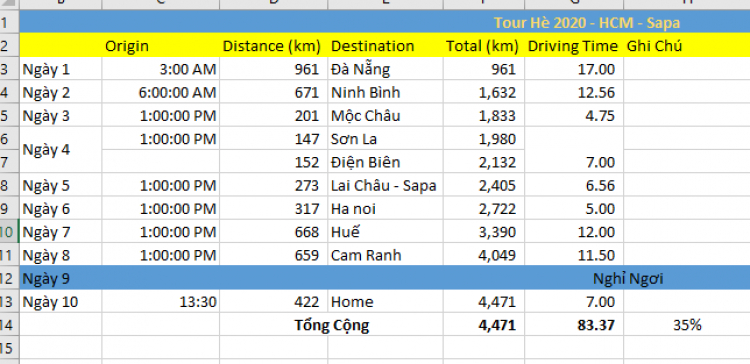Select the 'Ngày 7' cell
The width and height of the screenshot is (750, 364).
pos(60,232)
